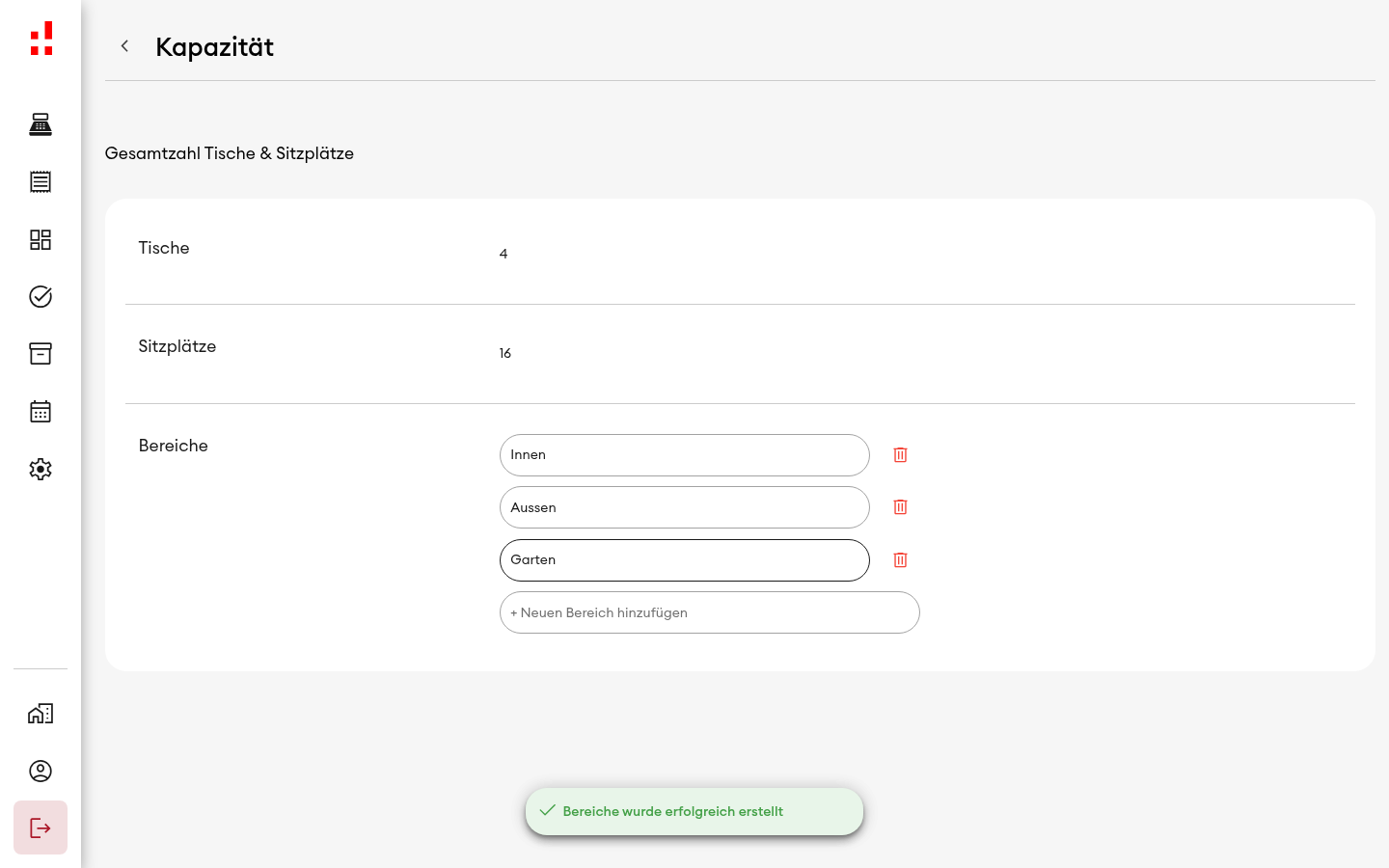The image size is (1389, 868).
Task: Click the Sitzplätze label
Action: tap(177, 346)
